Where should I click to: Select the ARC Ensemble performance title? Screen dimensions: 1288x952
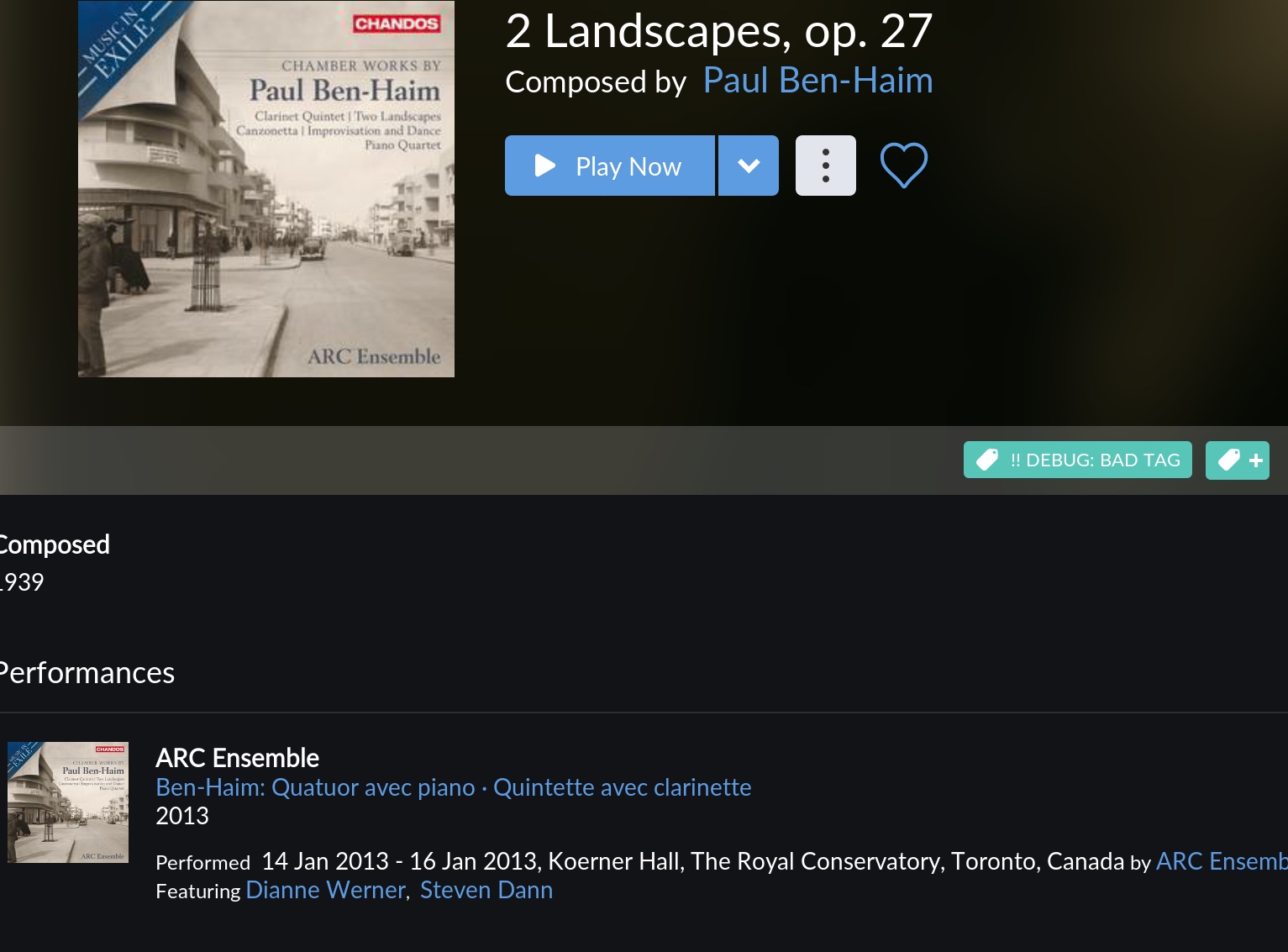point(238,758)
